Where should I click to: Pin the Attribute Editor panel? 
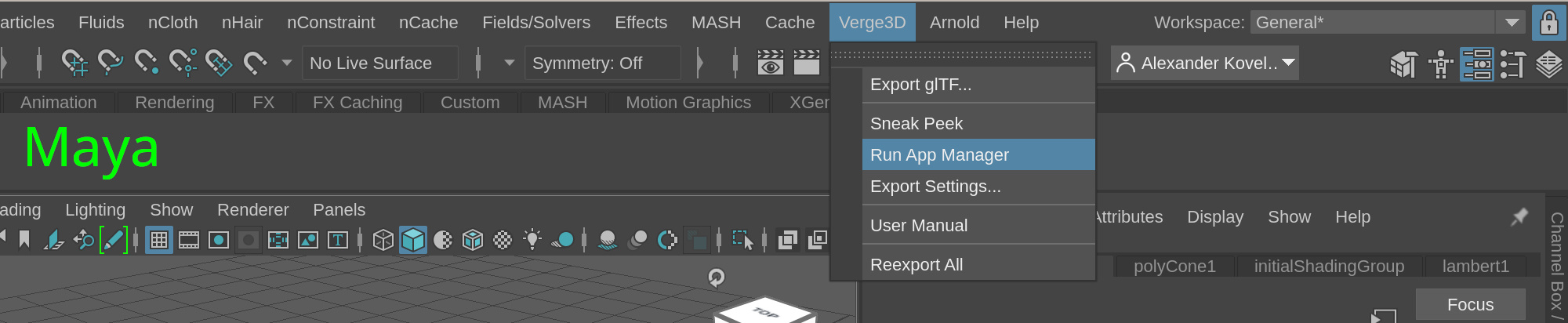1519,217
